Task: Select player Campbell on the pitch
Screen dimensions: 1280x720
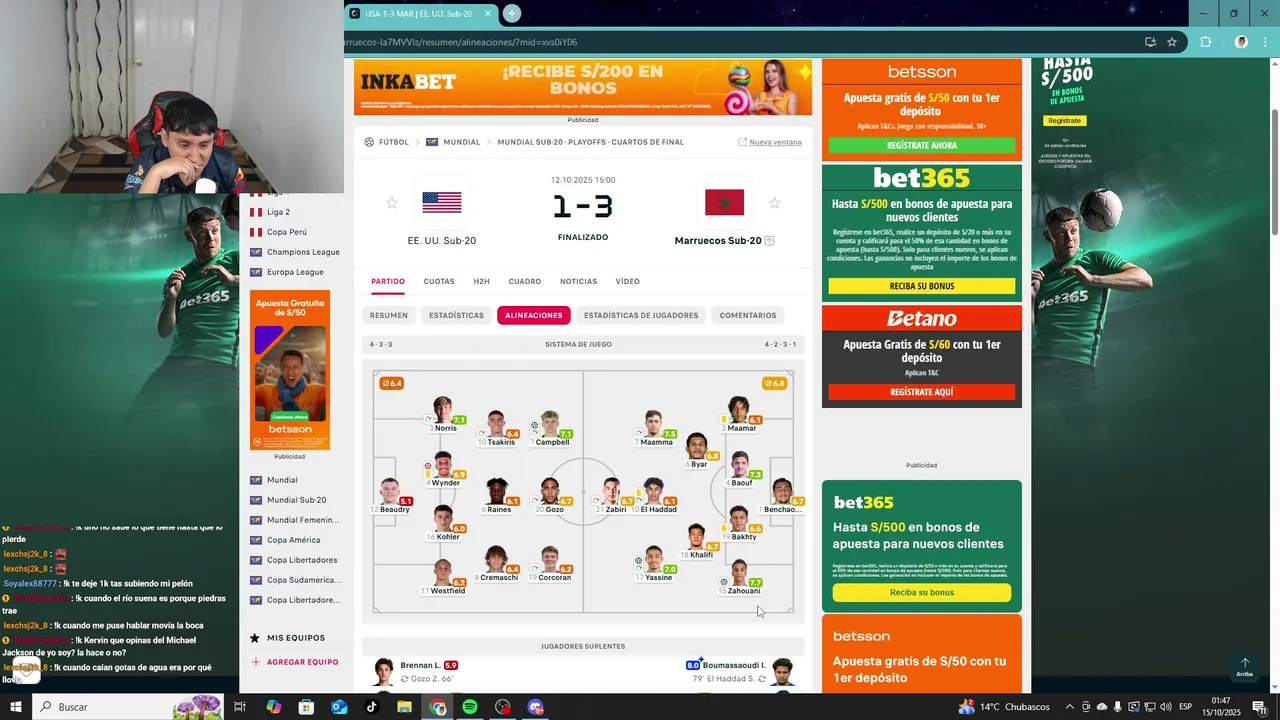Action: tap(550, 428)
